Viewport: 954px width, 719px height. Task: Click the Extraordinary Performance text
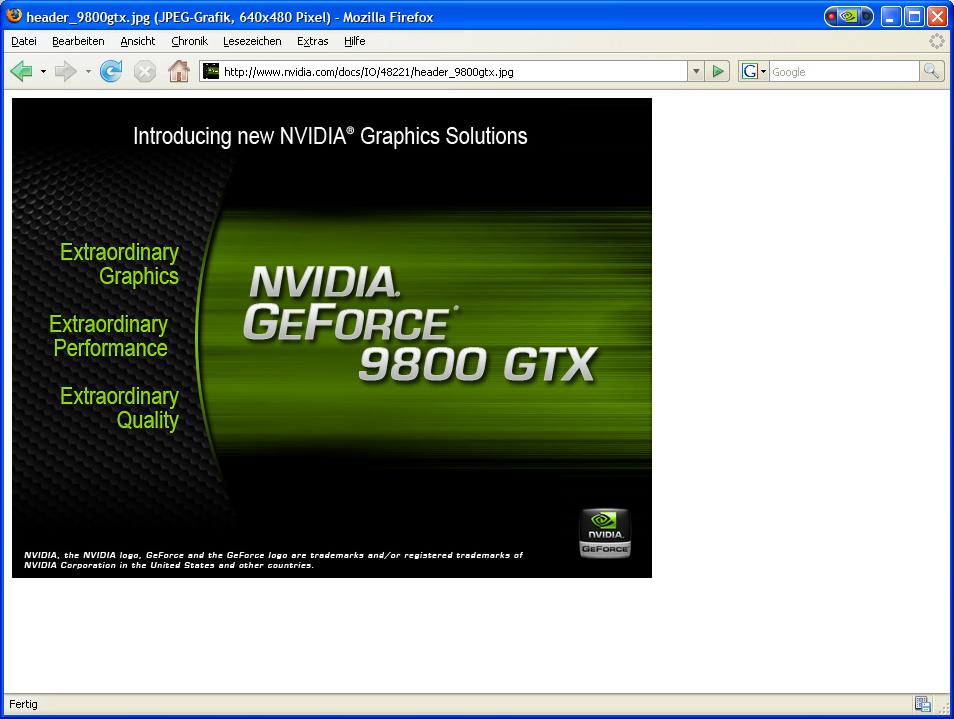click(108, 336)
